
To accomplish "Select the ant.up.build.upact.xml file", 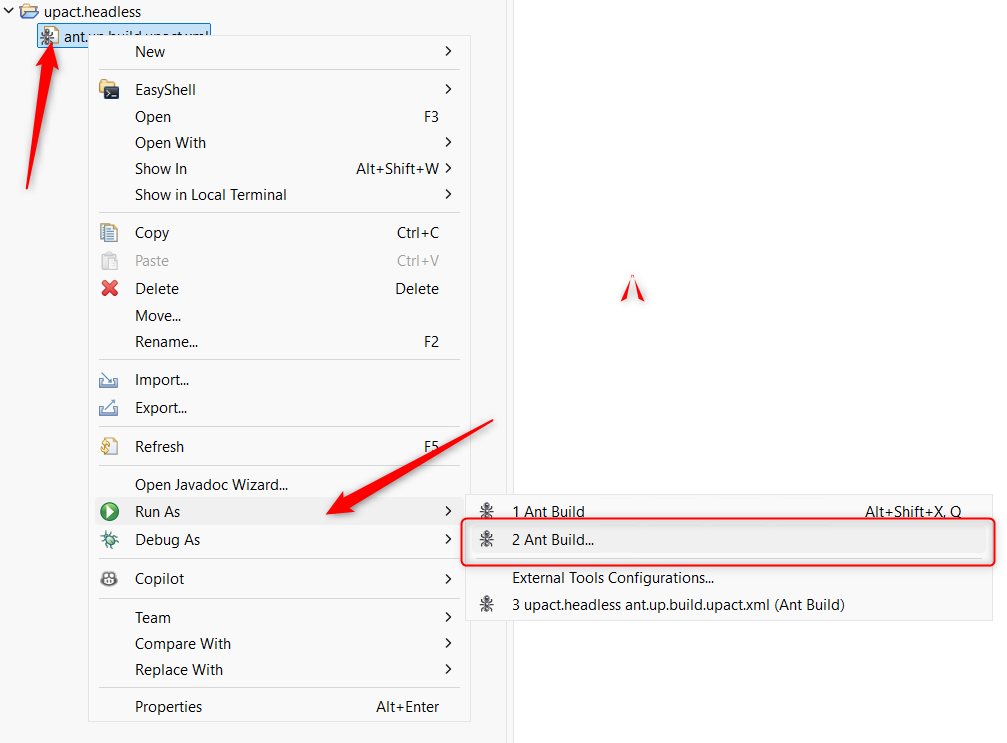I will 130,36.
